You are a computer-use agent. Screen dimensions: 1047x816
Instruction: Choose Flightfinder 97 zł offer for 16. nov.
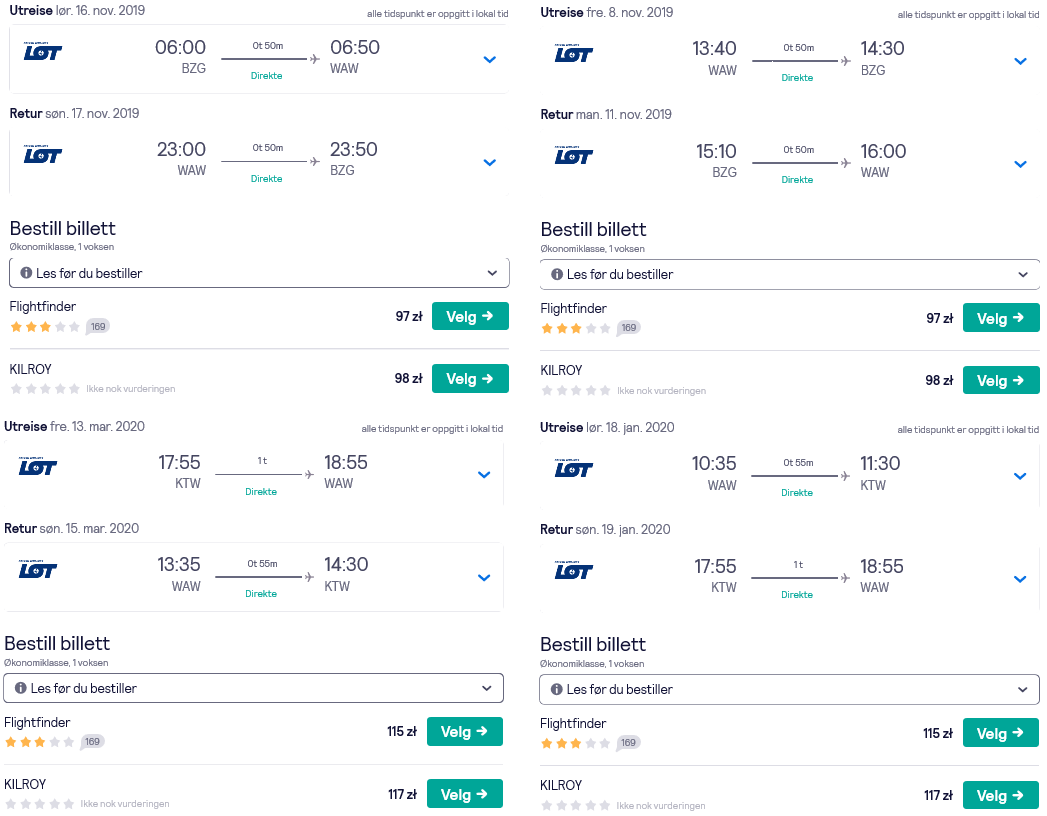click(470, 316)
